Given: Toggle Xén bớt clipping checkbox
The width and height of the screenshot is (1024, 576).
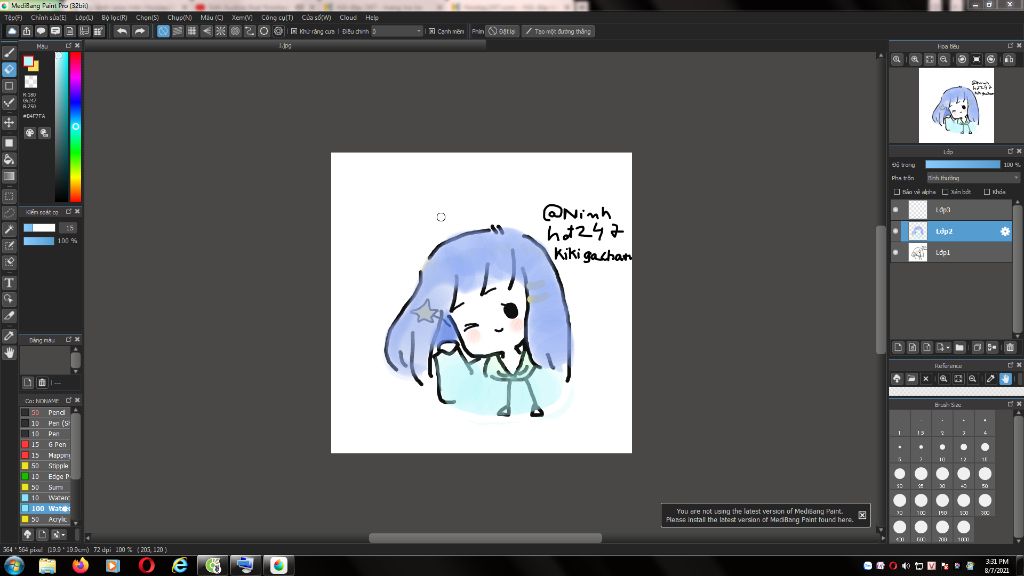Looking at the screenshot, I should pyautogui.click(x=945, y=192).
